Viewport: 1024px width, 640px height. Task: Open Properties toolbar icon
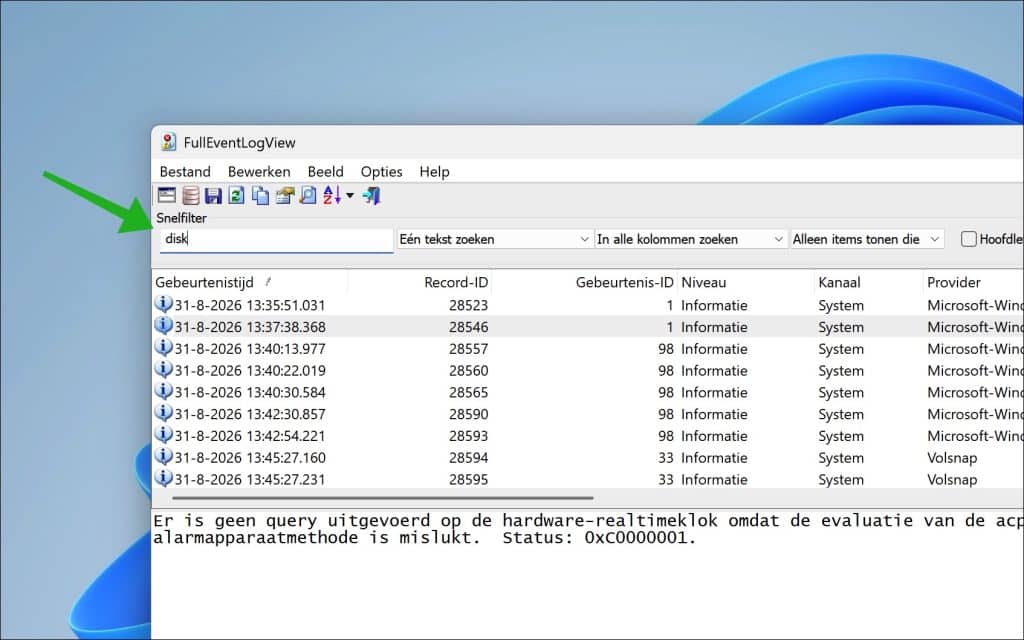tap(284, 195)
